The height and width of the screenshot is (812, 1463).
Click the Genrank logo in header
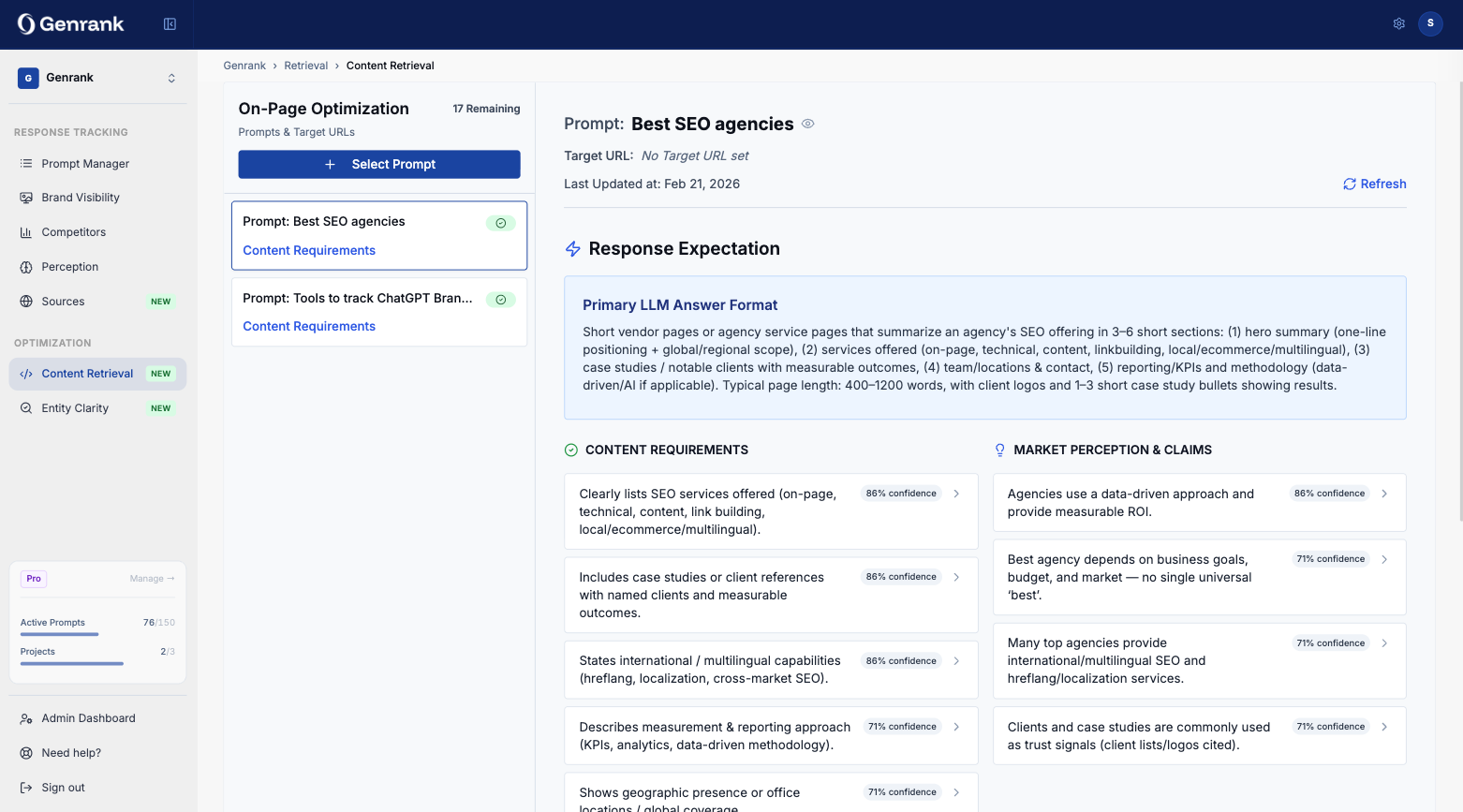71,24
